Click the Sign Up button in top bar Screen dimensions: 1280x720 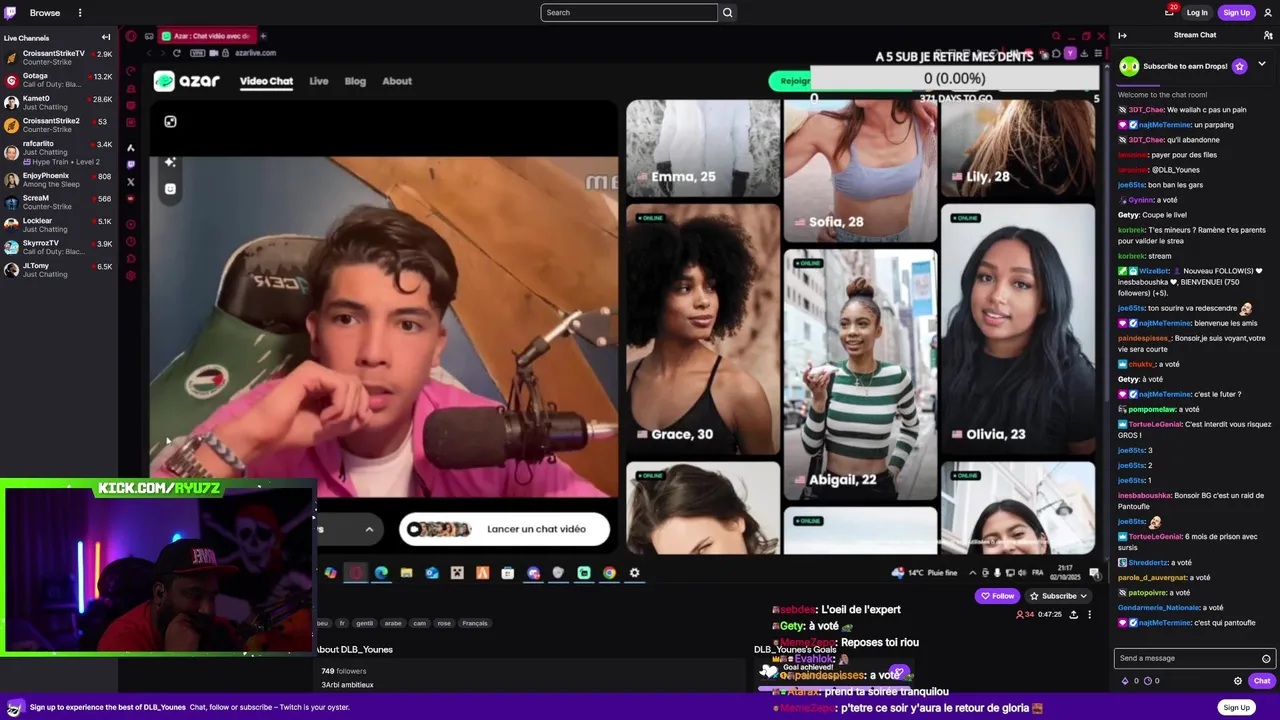[x=1236, y=13]
